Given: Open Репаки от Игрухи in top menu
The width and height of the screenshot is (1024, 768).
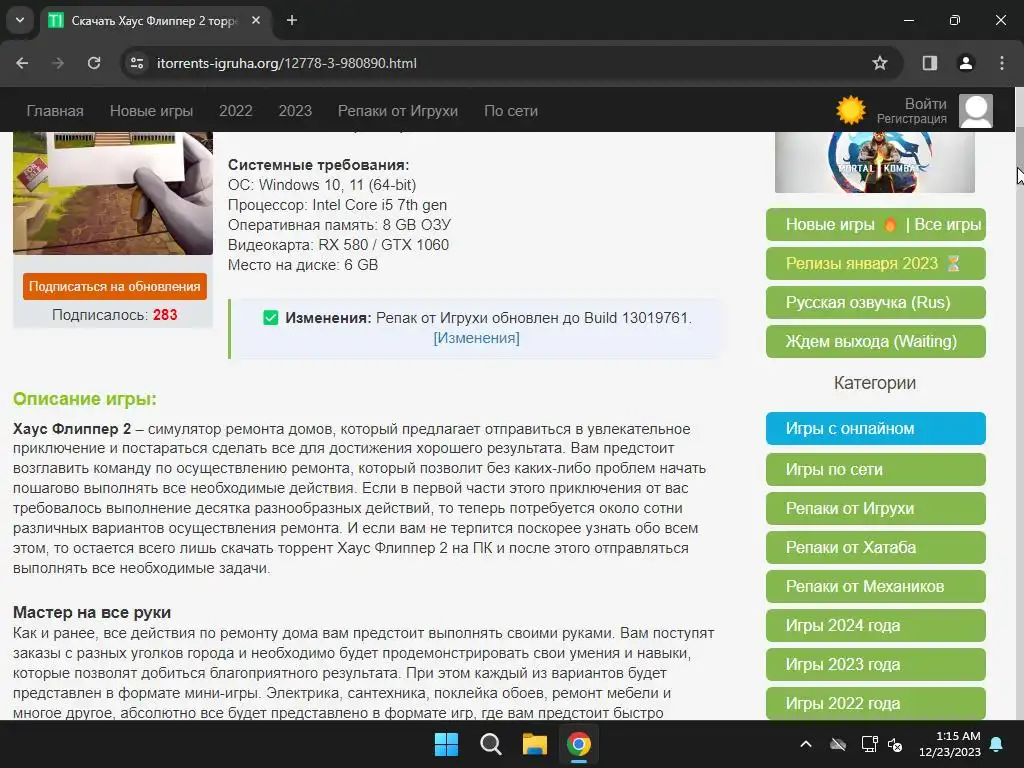Looking at the screenshot, I should point(398,111).
